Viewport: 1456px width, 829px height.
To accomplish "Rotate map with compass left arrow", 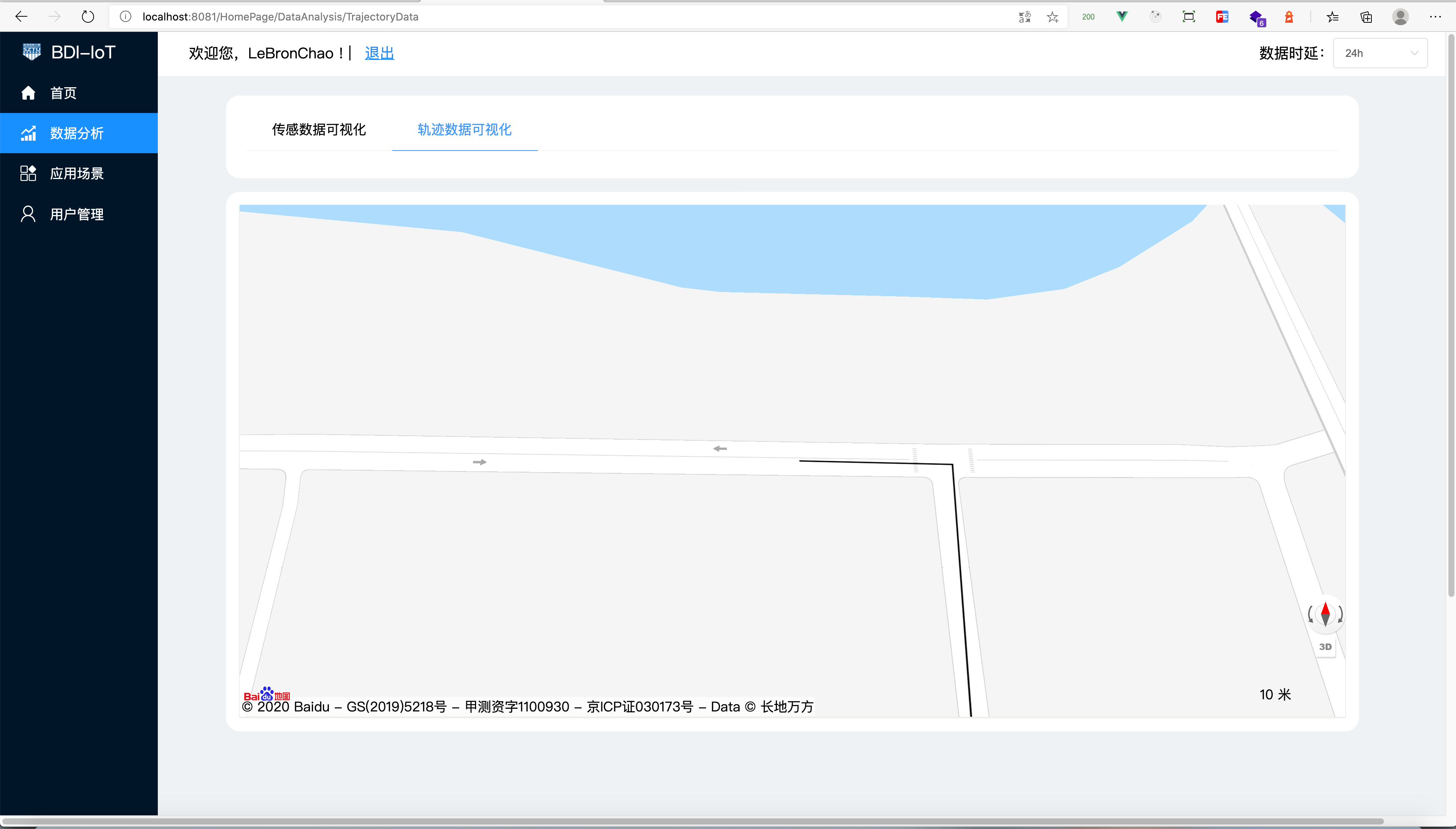I will tap(1310, 614).
